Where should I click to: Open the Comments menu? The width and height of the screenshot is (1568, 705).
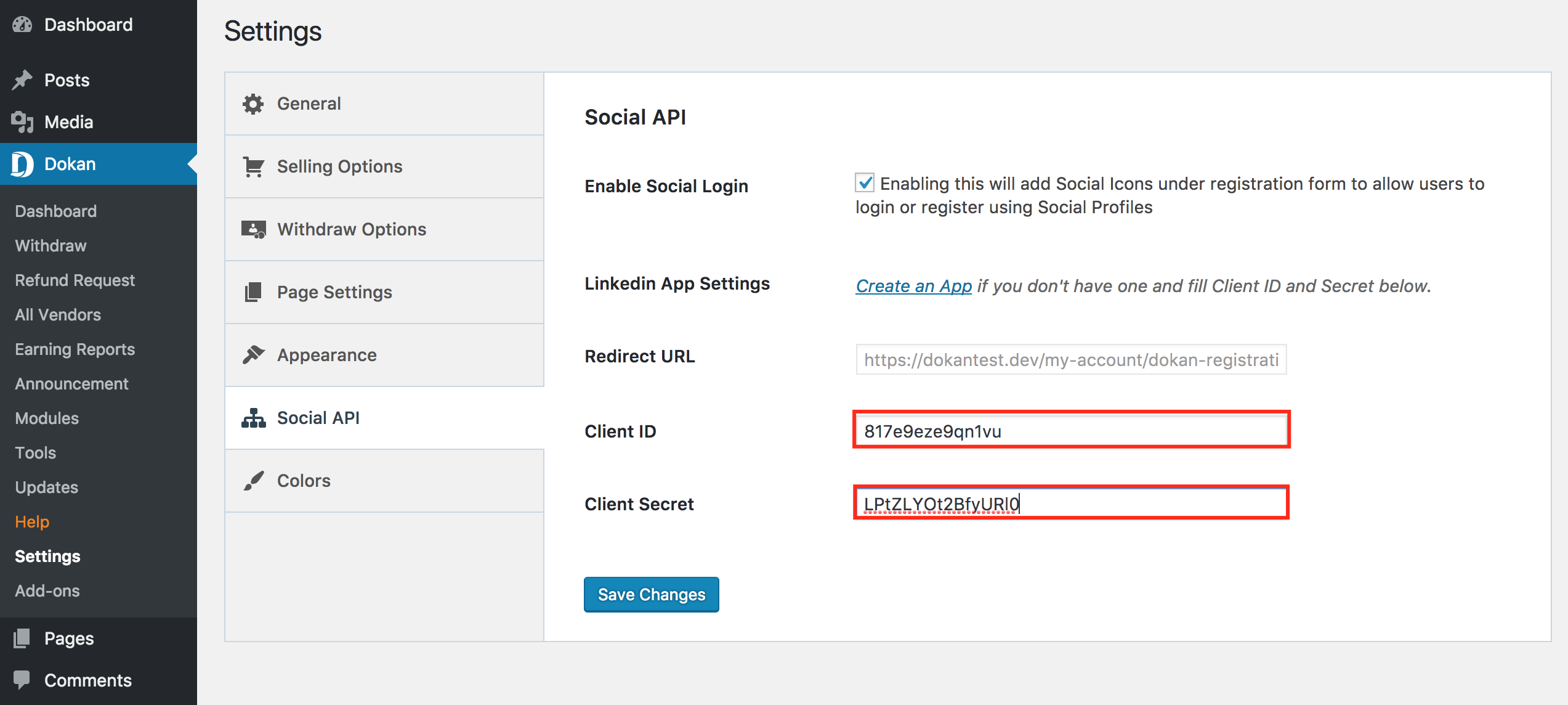pyautogui.click(x=99, y=680)
